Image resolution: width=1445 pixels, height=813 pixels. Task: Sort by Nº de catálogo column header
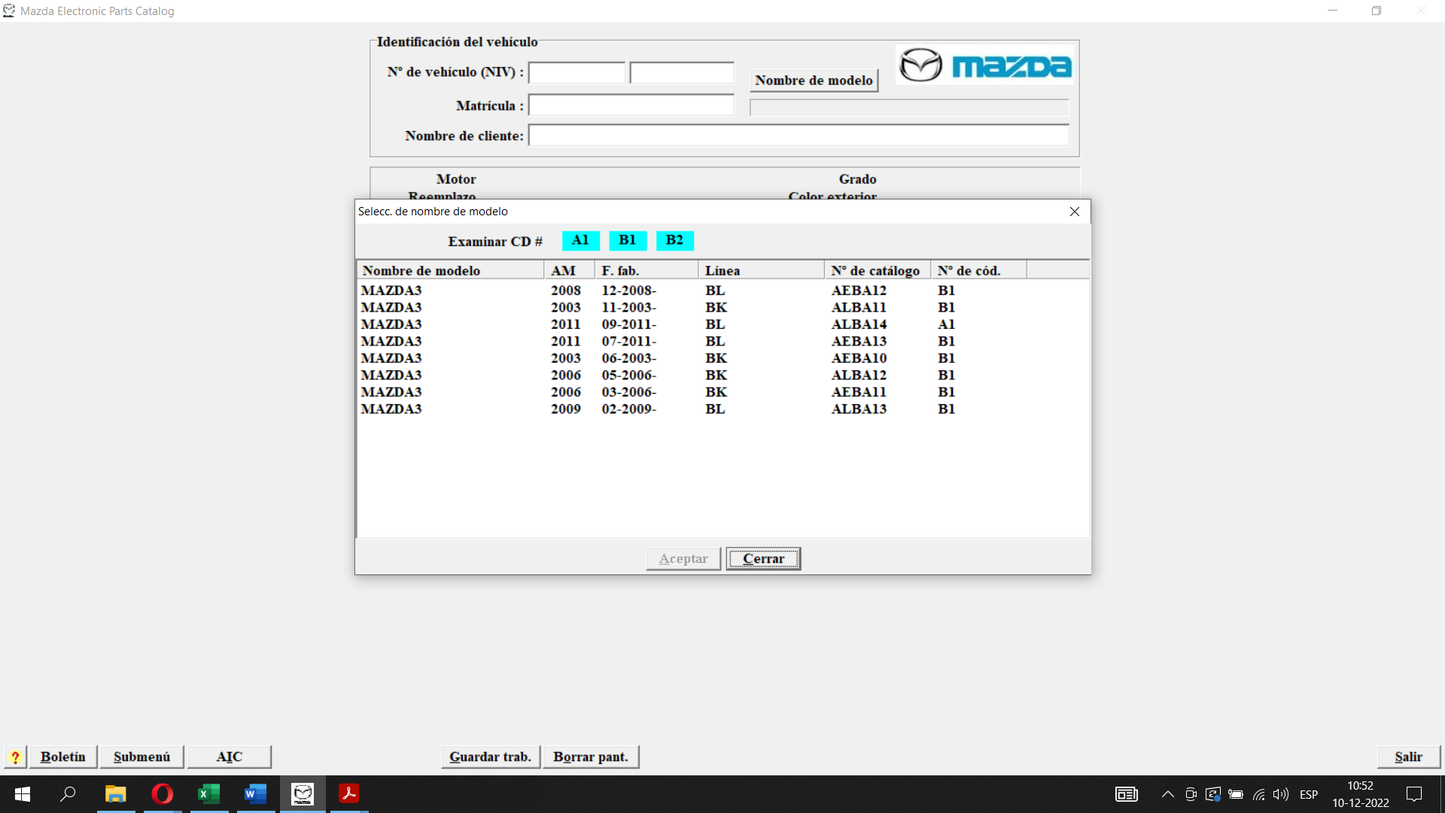coord(877,270)
